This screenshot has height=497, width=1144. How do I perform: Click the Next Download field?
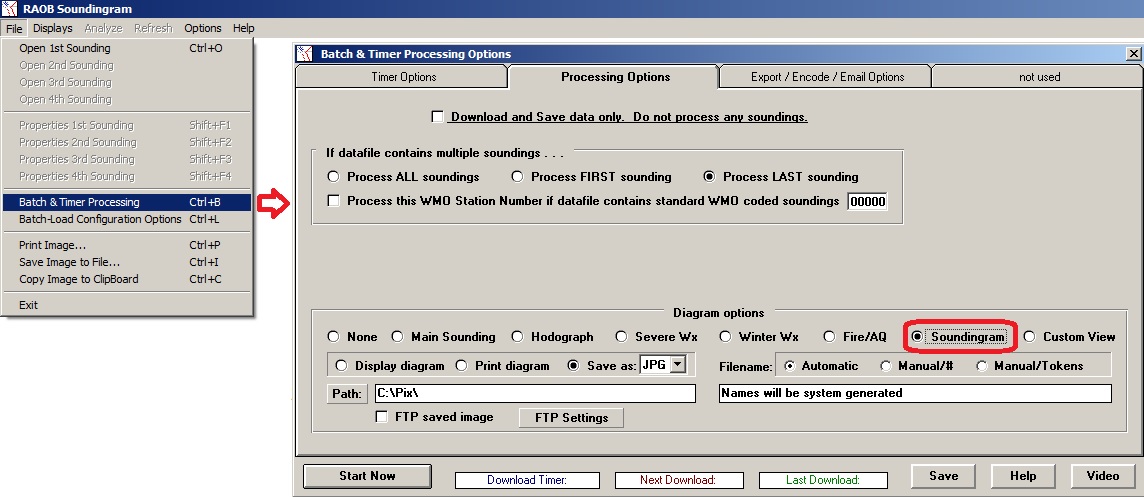(679, 480)
